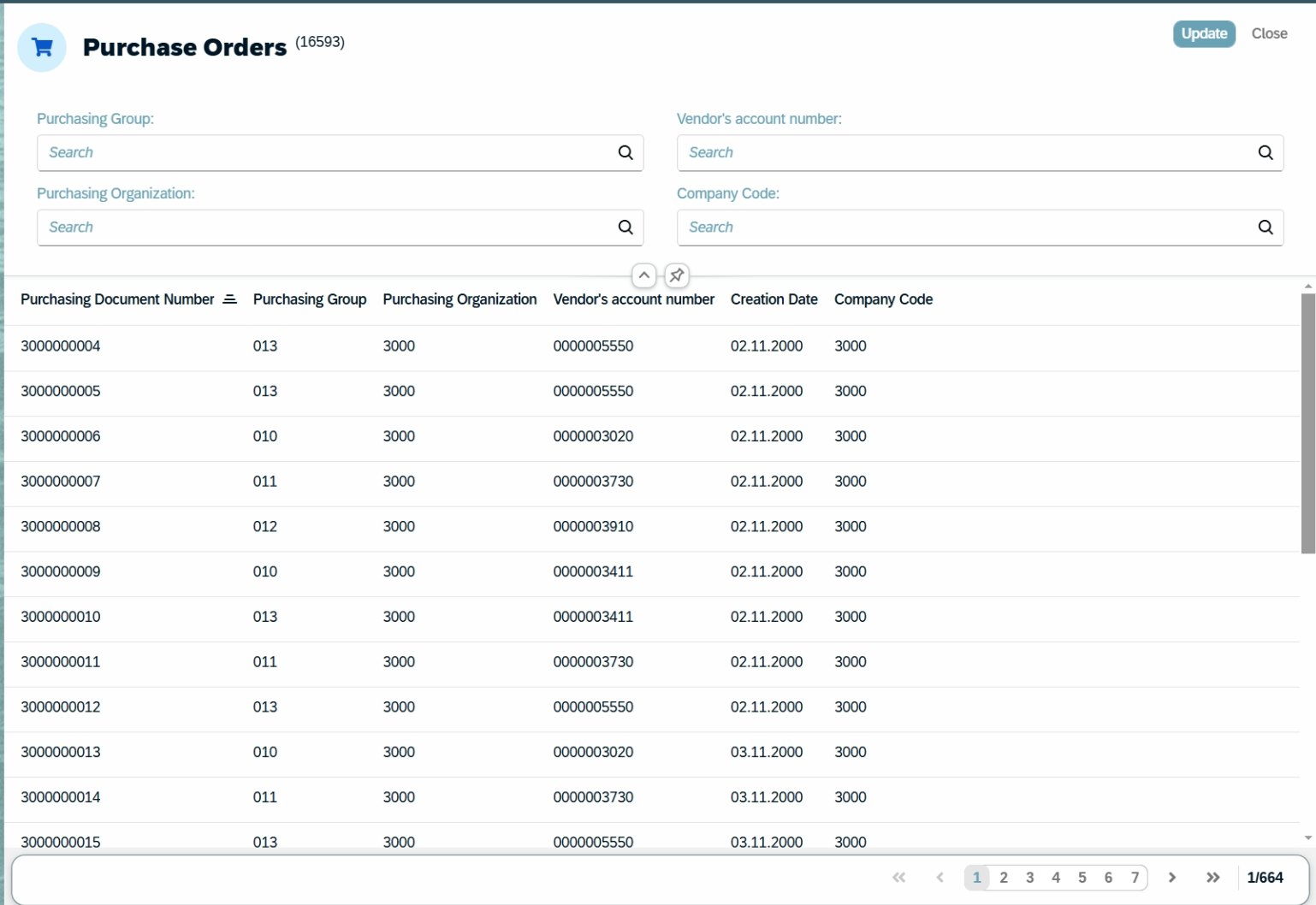Select page 7 in the pagination bar
Viewport: 1316px width, 905px height.
pyautogui.click(x=1135, y=878)
